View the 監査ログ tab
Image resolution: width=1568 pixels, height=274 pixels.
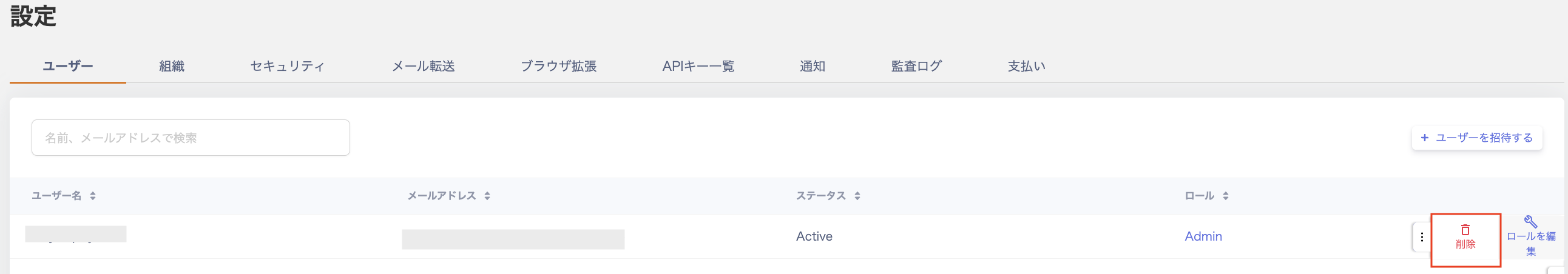(x=916, y=66)
